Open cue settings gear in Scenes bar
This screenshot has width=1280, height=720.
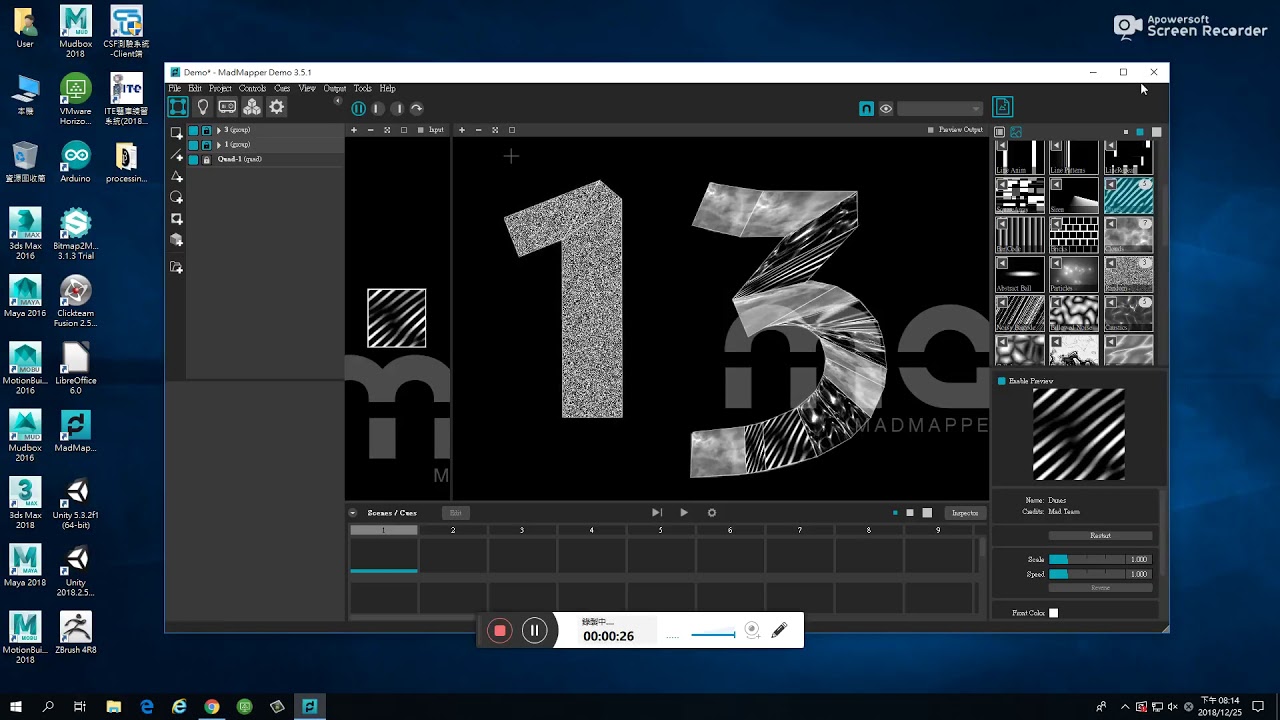click(712, 513)
